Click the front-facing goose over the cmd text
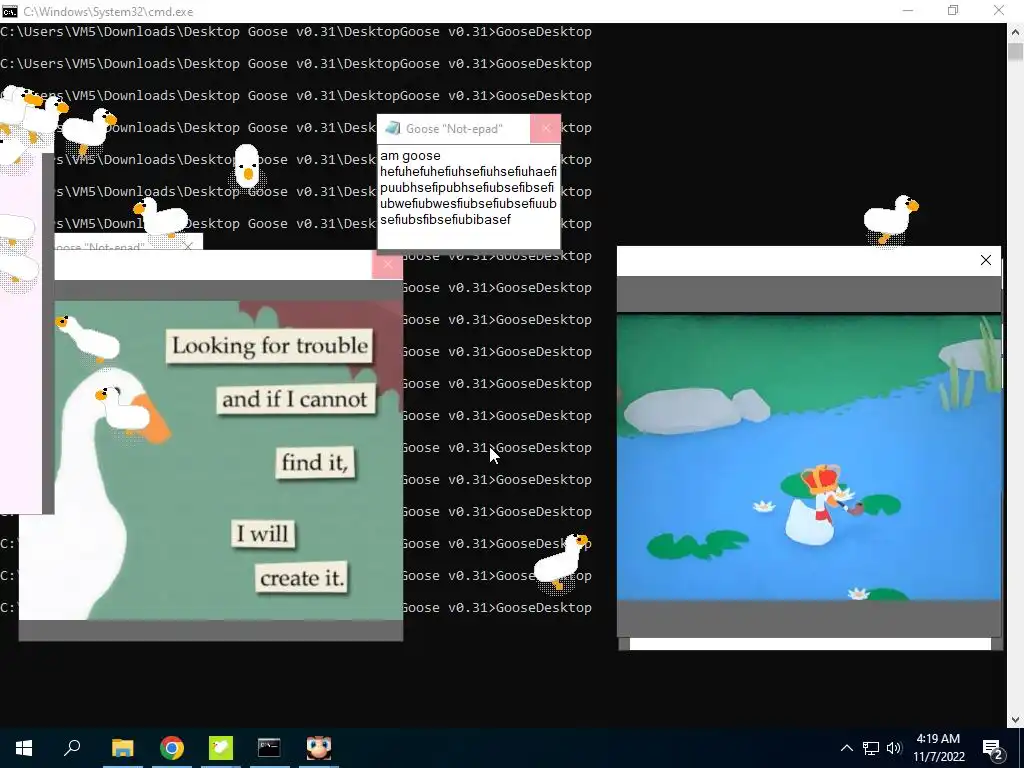This screenshot has width=1024, height=768. click(x=247, y=167)
